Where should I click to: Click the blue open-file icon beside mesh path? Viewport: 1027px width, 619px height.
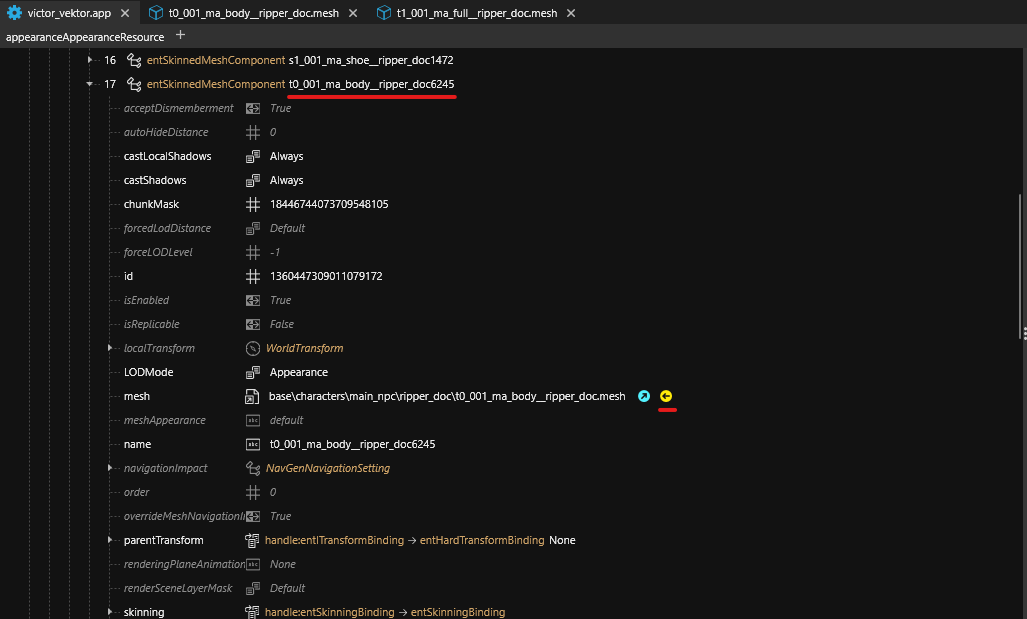click(644, 396)
